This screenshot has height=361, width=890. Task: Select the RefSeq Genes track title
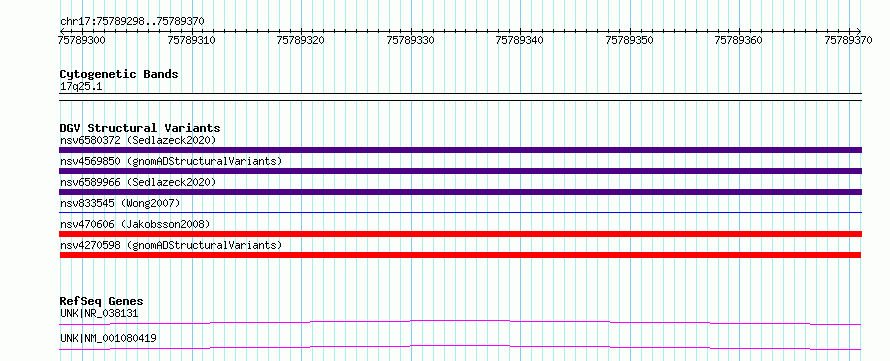pyautogui.click(x=102, y=301)
